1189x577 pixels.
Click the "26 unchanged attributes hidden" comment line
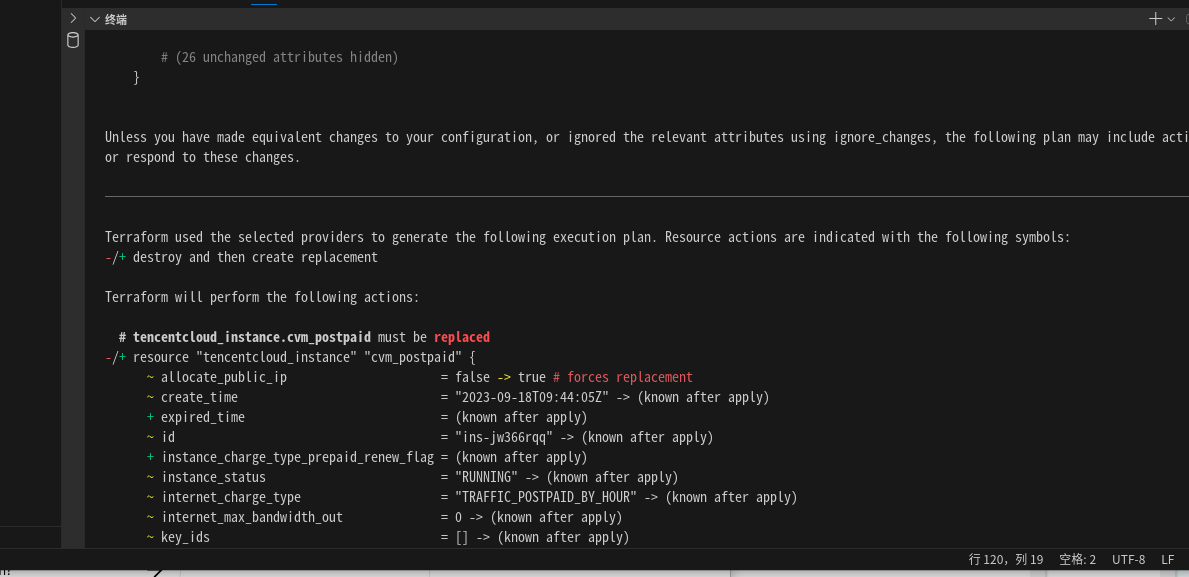click(x=279, y=57)
